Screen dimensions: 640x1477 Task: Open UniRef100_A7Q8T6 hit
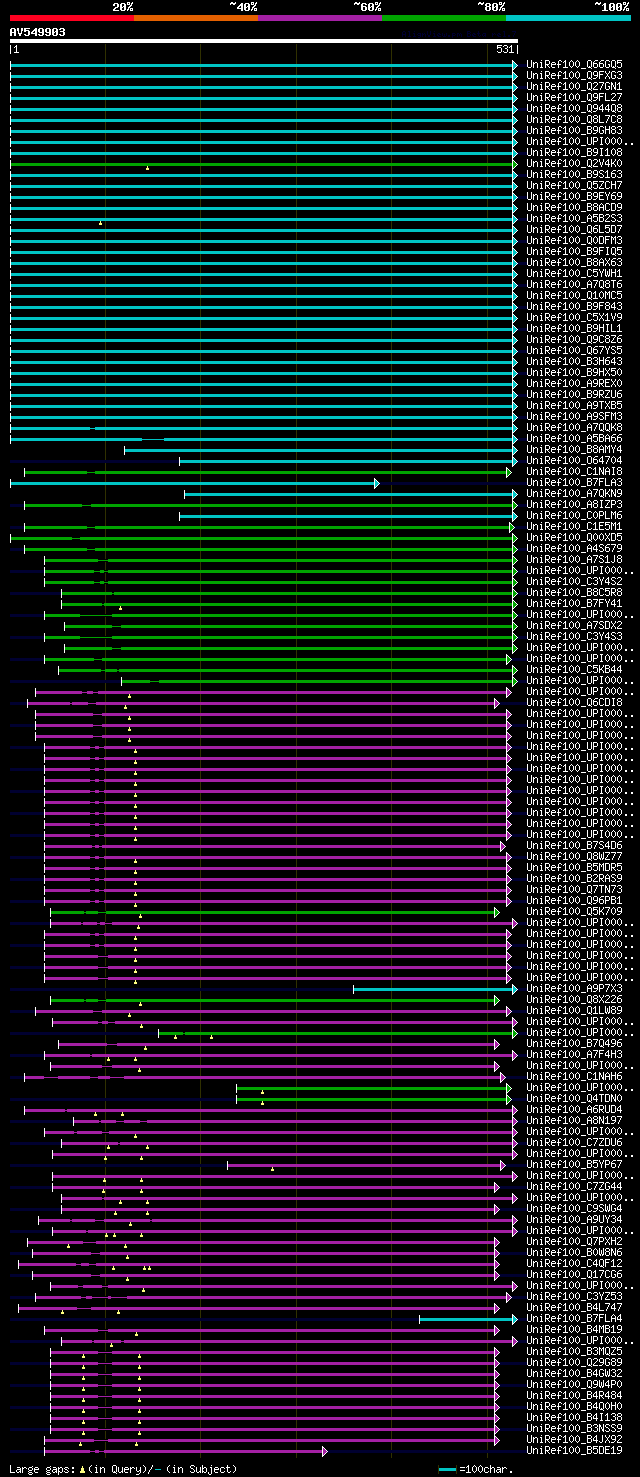[574, 284]
